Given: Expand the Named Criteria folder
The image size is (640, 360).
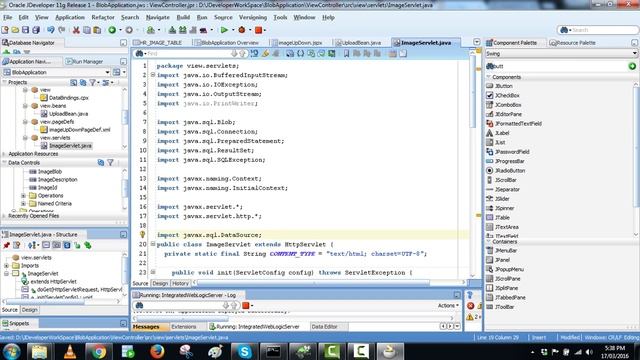Looking at the screenshot, I should 24,203.
